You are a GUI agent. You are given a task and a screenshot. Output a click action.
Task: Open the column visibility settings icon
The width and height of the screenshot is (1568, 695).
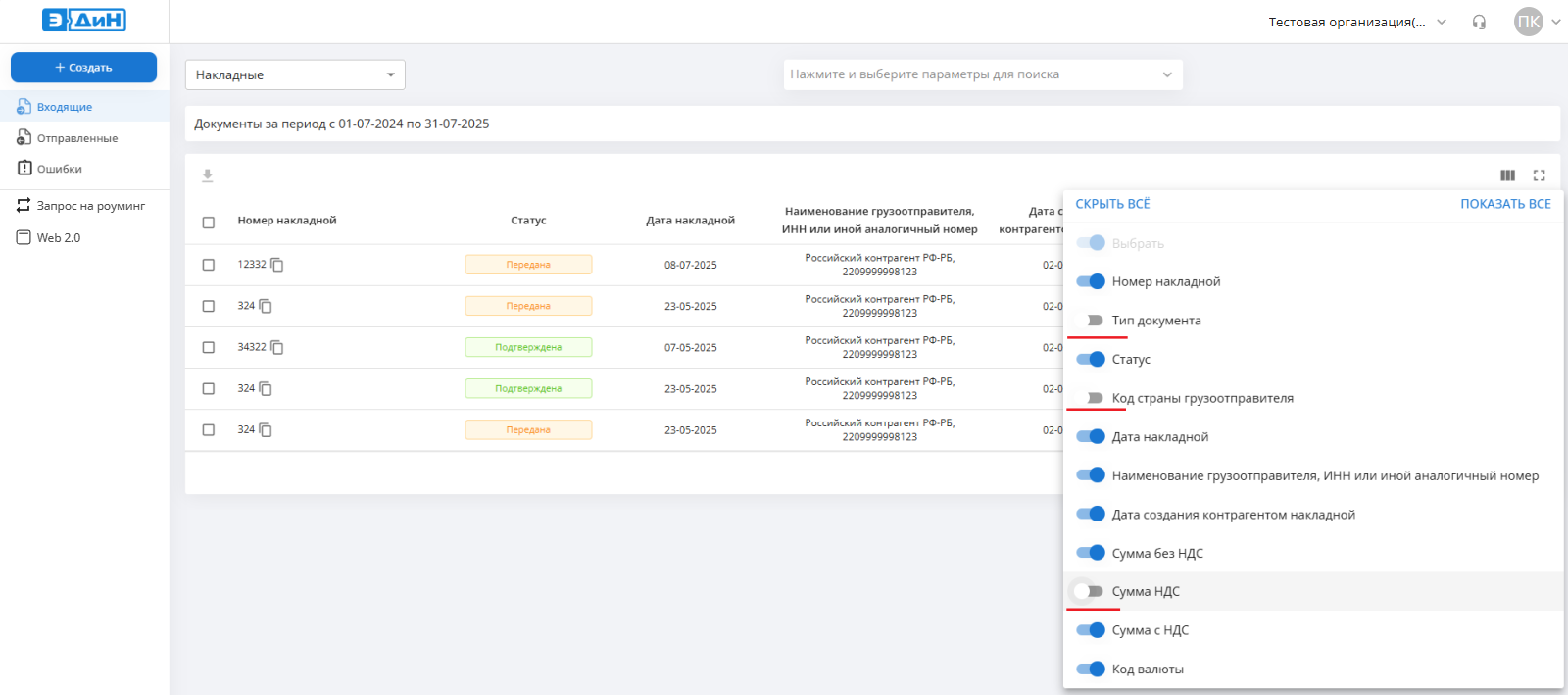pos(1507,175)
